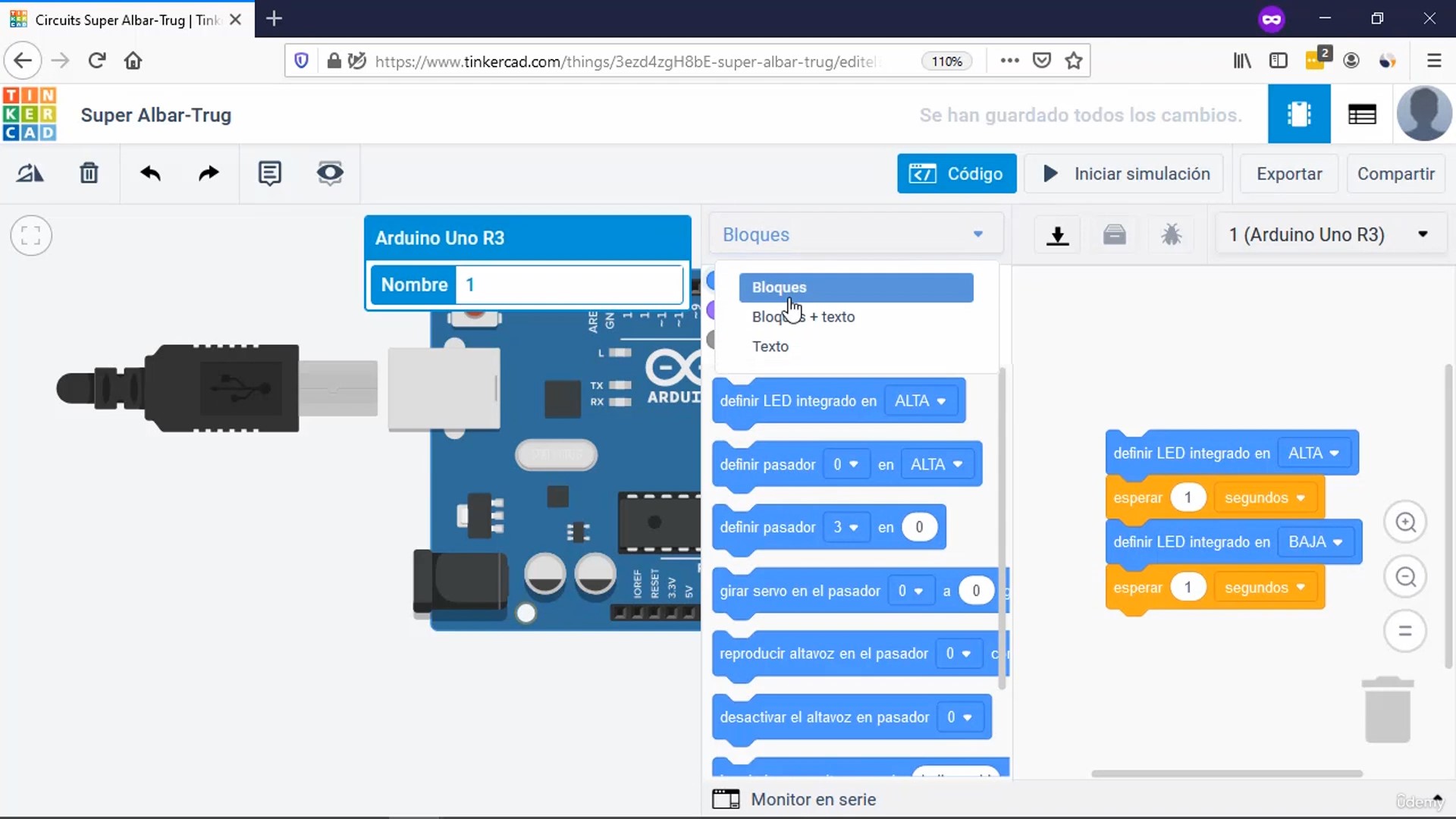This screenshot has height=819, width=1456.
Task: Zoom to fit the workspace
Action: [31, 235]
